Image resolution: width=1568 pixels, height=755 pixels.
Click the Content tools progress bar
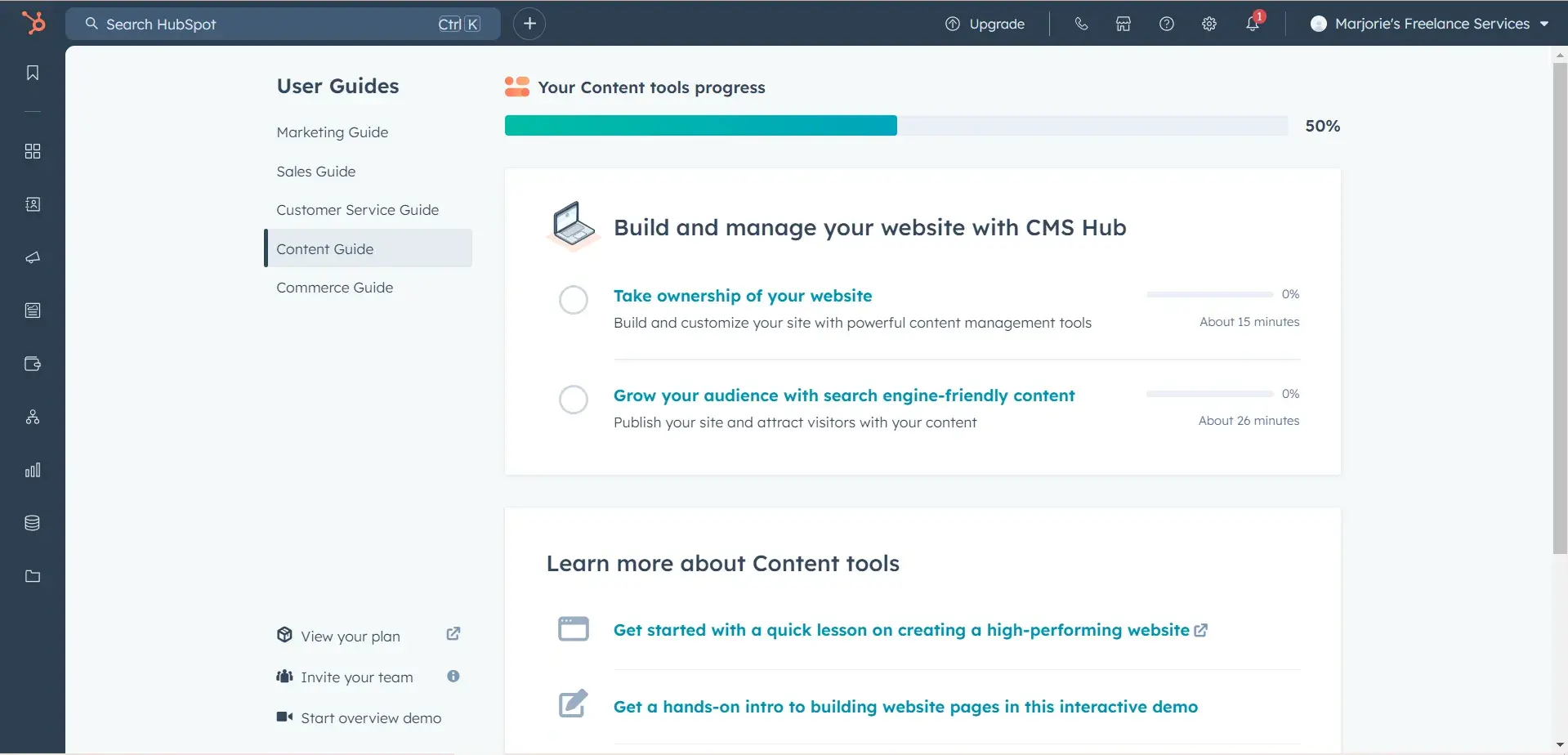click(x=896, y=125)
